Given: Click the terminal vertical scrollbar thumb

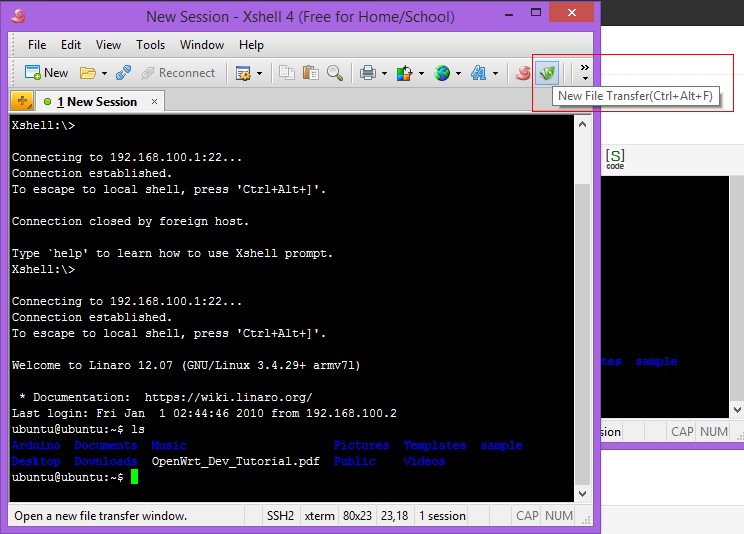Looking at the screenshot, I should (583, 334).
